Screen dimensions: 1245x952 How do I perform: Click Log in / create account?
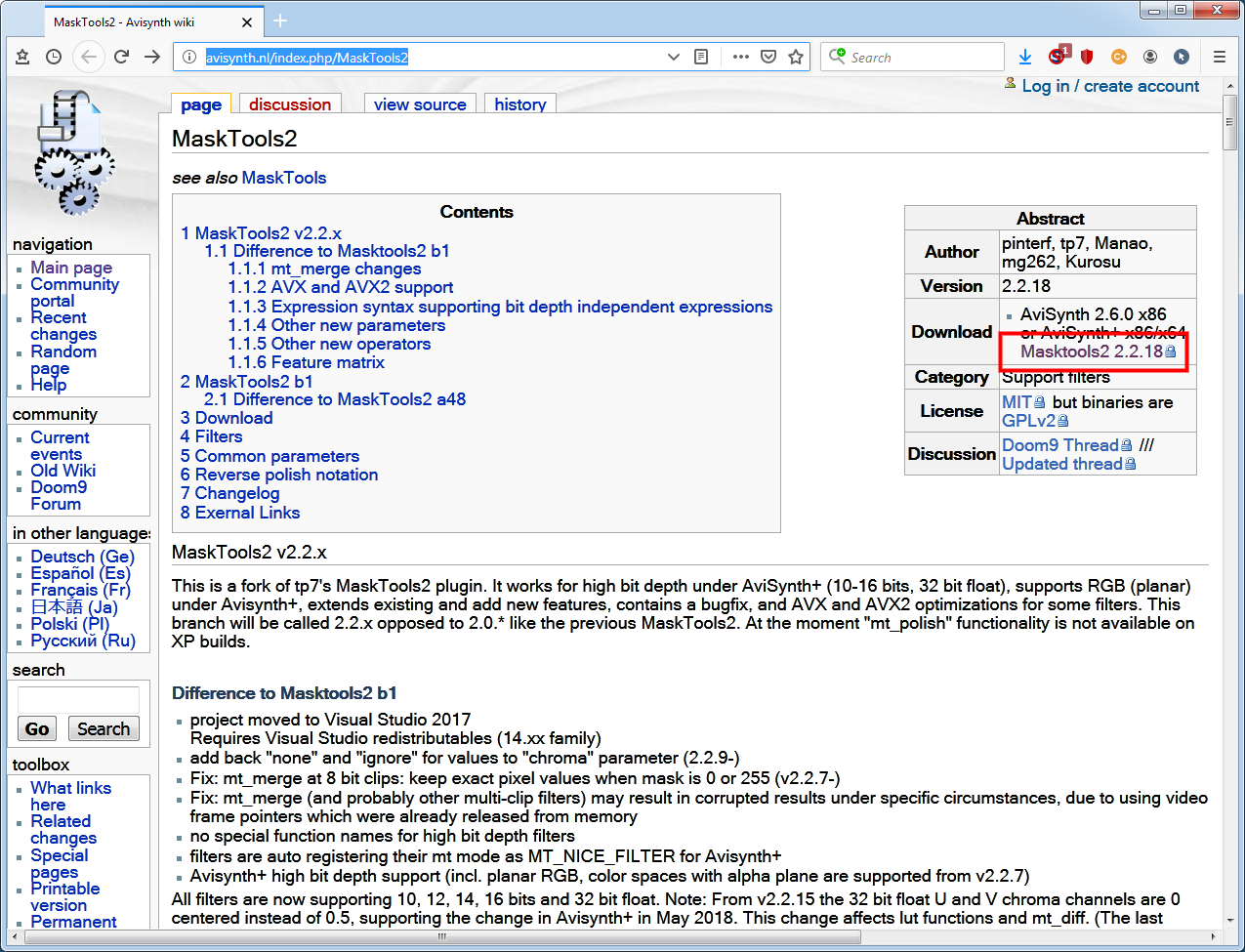tap(1110, 86)
